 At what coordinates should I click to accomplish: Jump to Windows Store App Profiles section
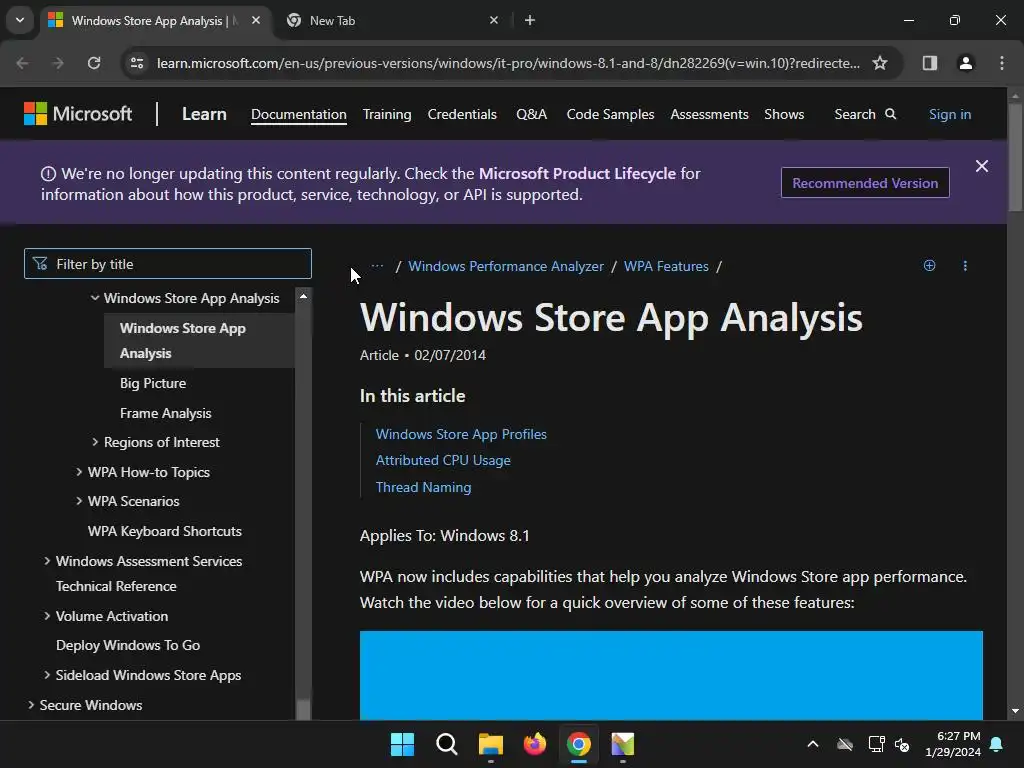tap(461, 434)
